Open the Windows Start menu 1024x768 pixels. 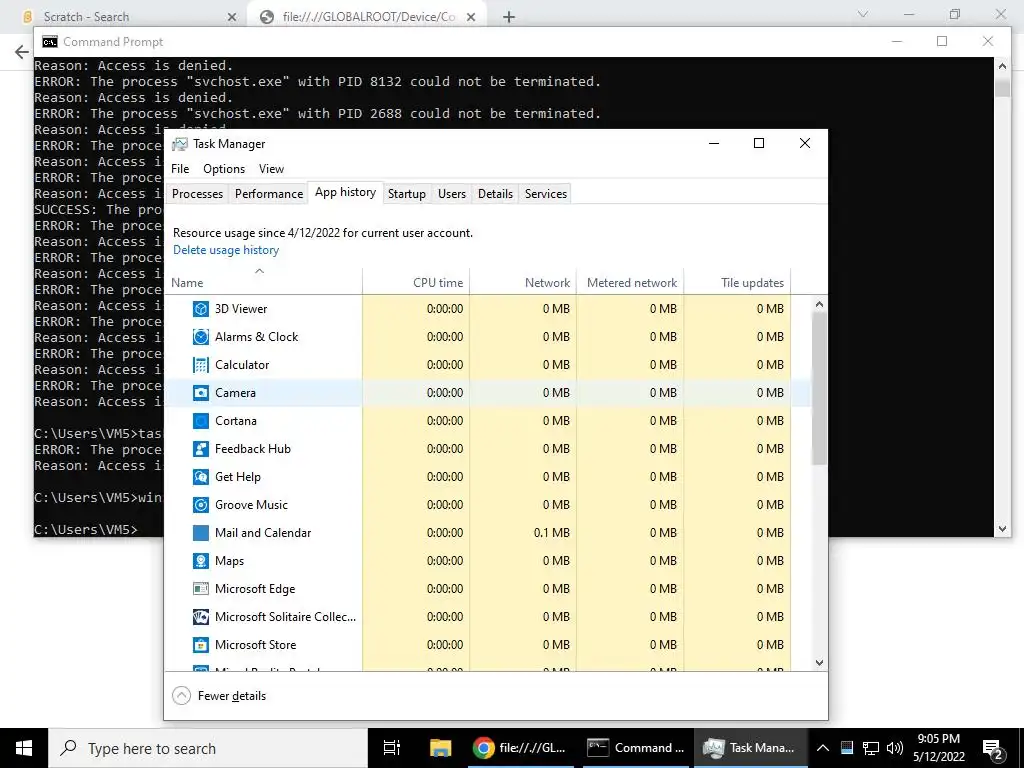(24, 748)
